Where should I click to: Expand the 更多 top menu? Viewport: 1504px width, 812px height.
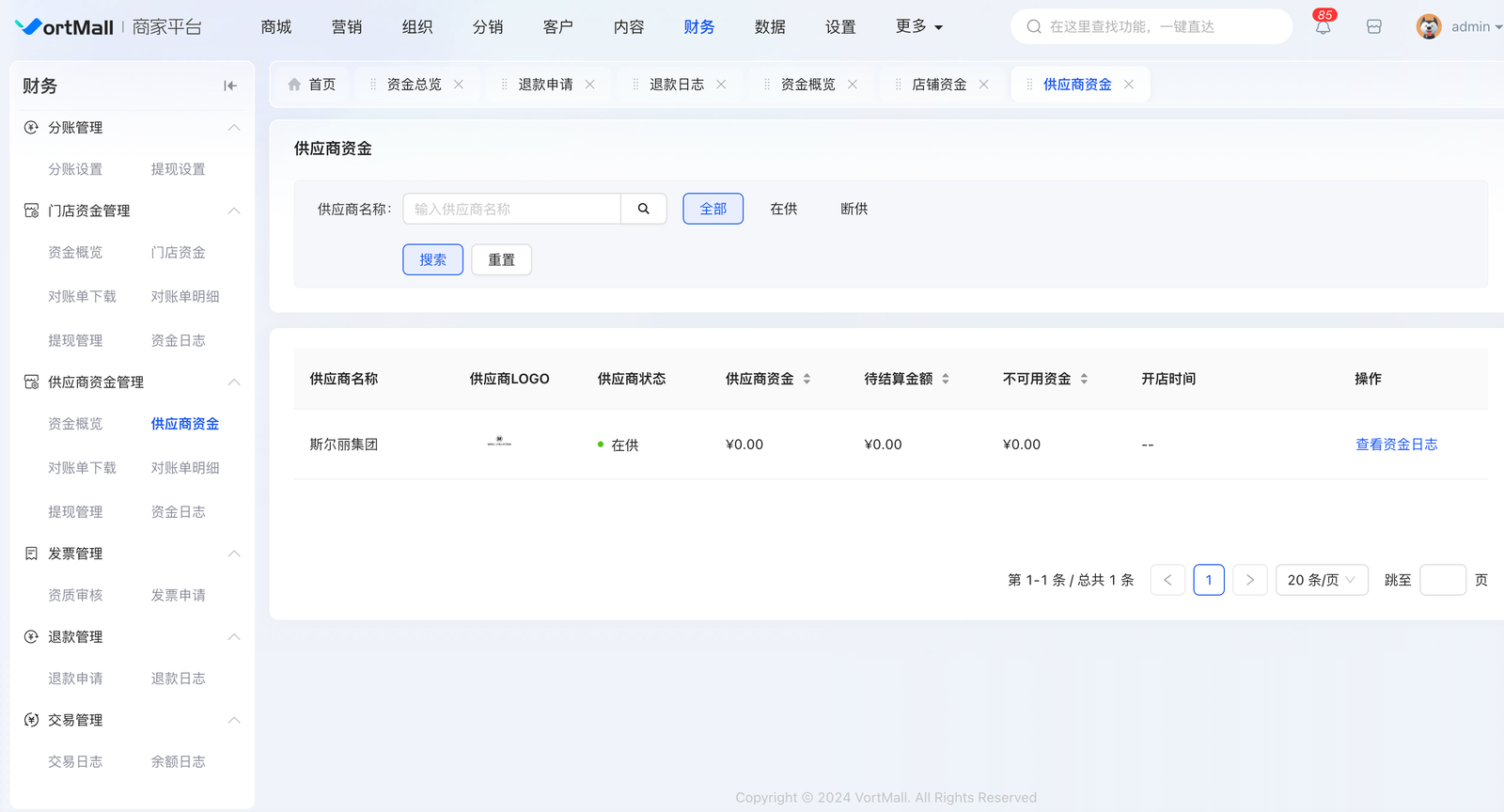click(918, 26)
